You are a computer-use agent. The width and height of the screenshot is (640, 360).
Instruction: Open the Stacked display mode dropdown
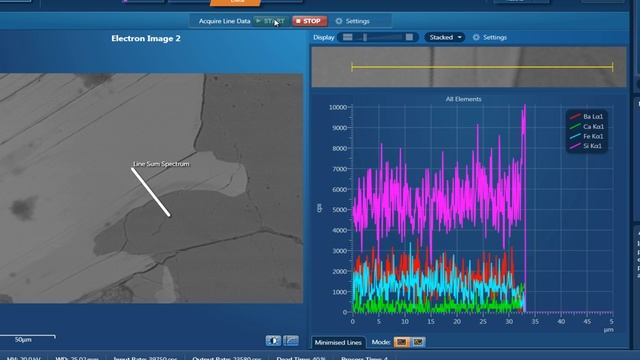[x=444, y=38]
